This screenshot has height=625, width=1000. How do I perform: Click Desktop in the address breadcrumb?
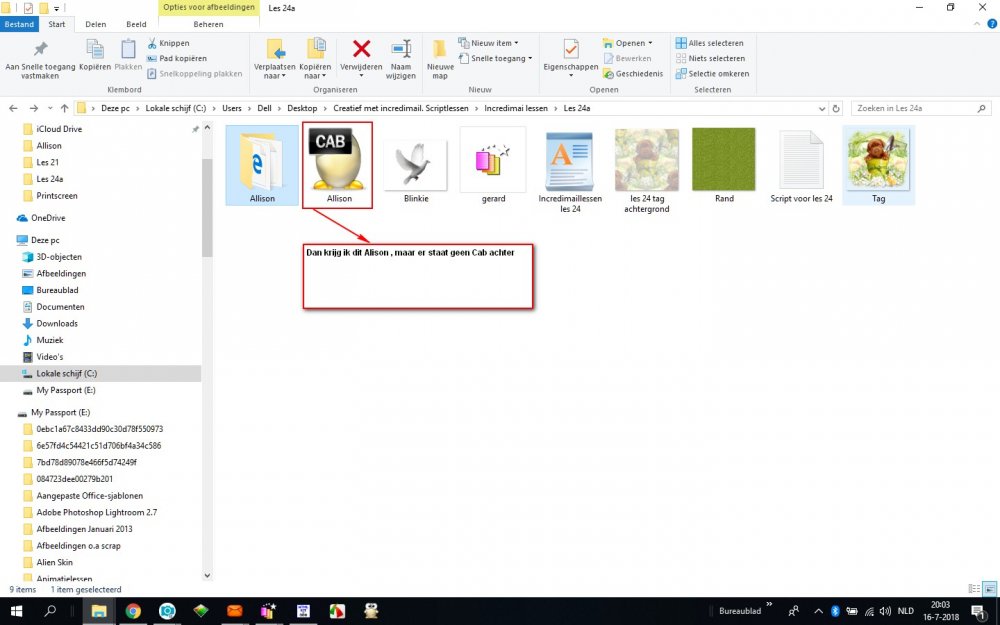(x=302, y=108)
